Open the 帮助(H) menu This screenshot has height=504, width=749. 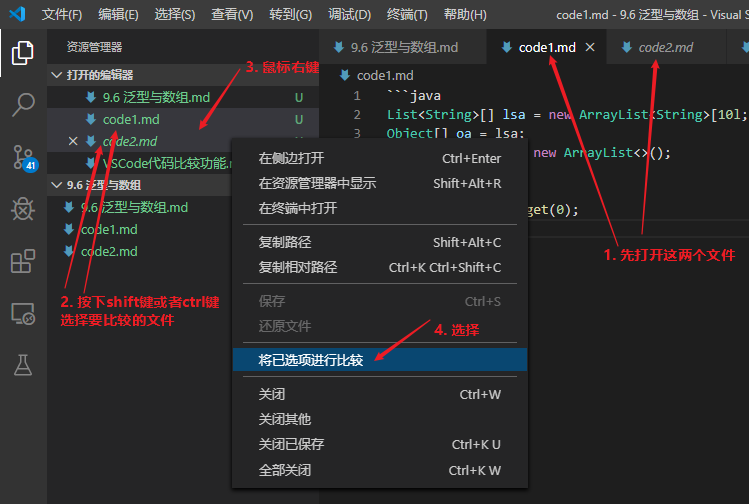point(465,14)
